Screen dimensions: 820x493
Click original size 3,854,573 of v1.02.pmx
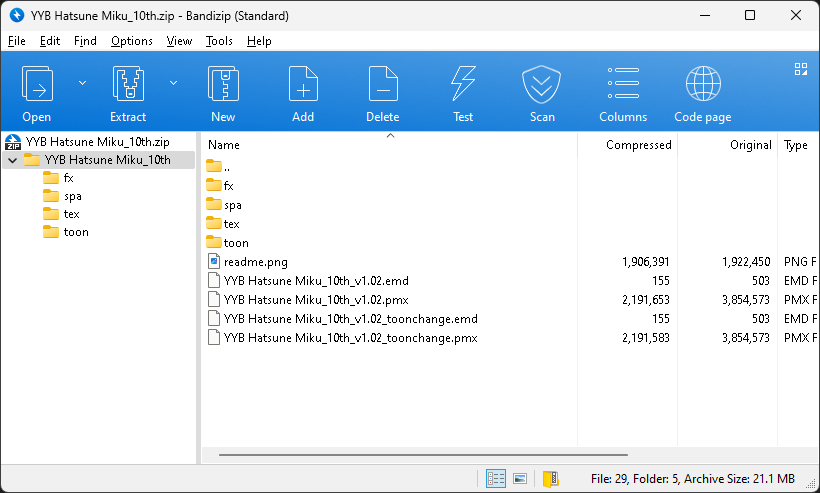coord(746,300)
